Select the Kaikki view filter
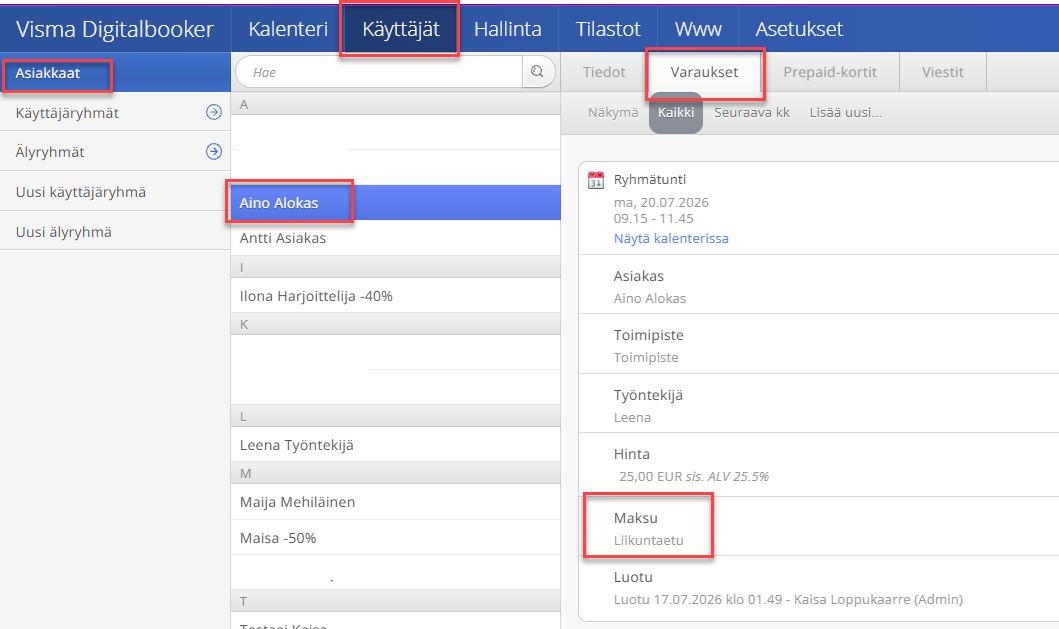The image size is (1059, 629). [x=676, y=113]
